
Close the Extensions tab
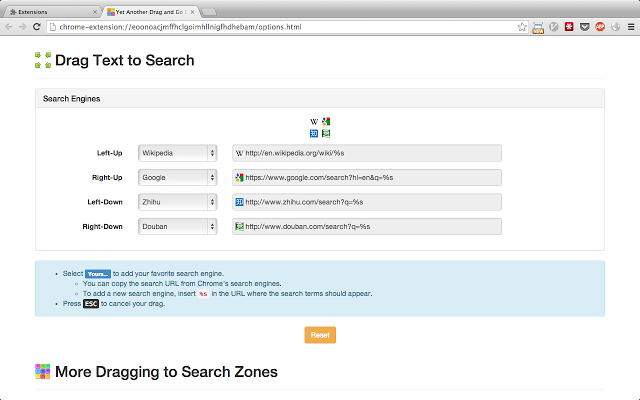click(x=95, y=12)
